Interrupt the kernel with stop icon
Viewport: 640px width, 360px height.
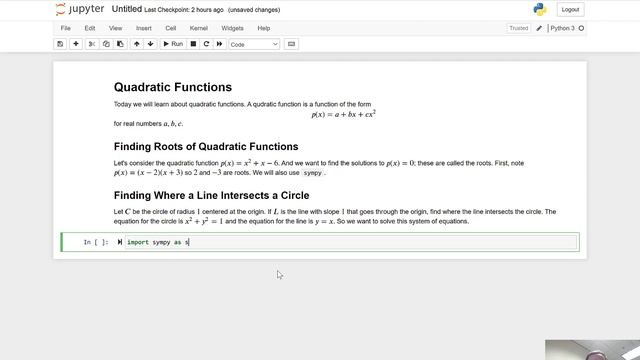point(193,44)
